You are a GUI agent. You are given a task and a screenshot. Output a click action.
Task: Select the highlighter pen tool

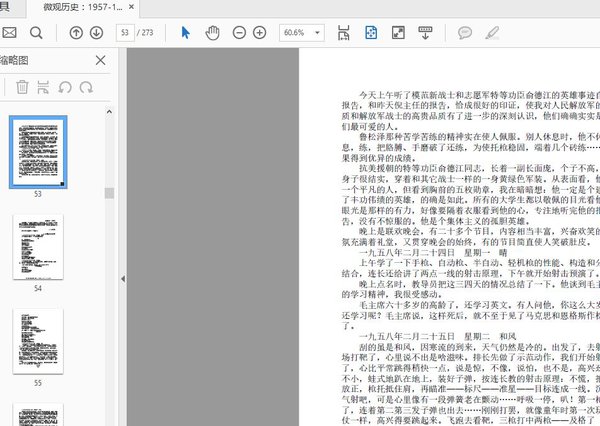[492, 33]
